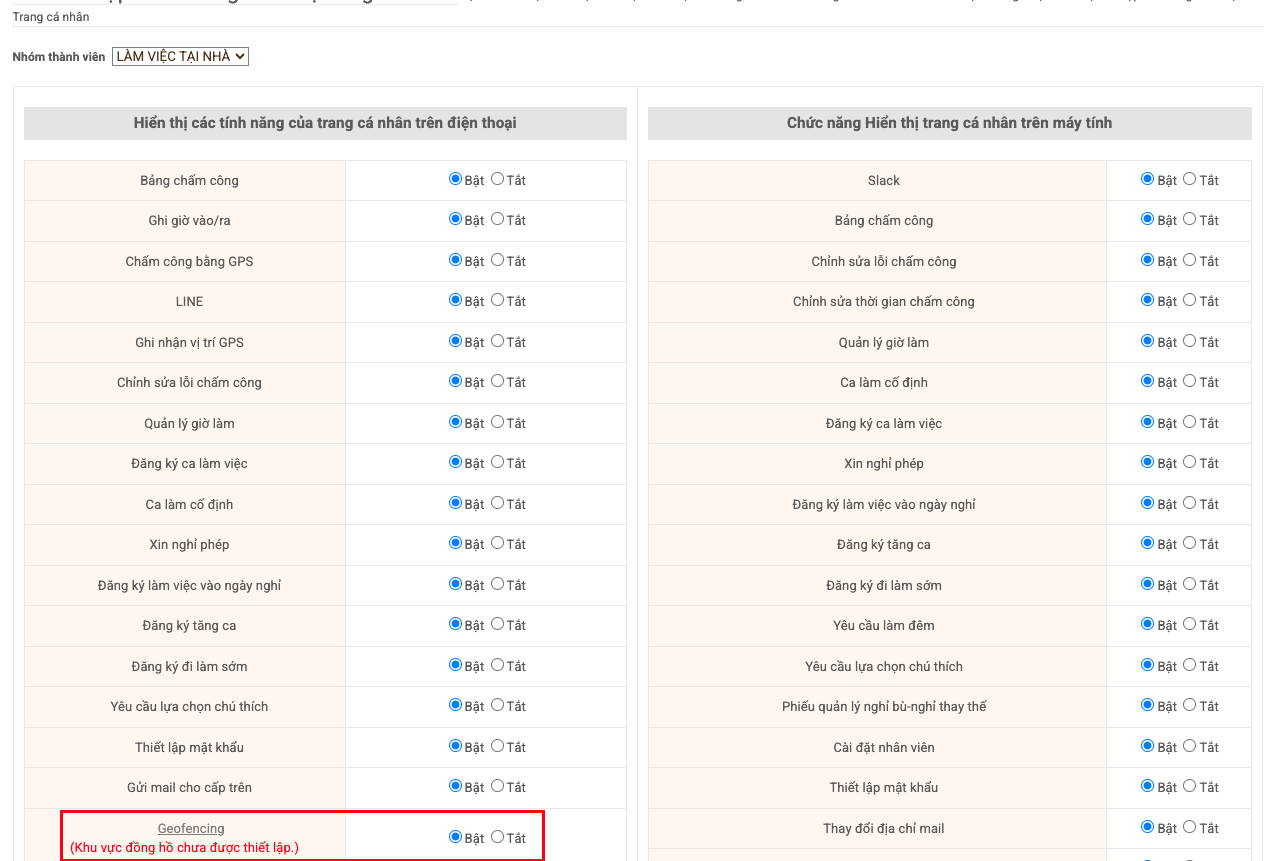Click the Trang cá nhân breadcrumb text
Image resolution: width=1264 pixels, height=861 pixels.
pos(51,17)
